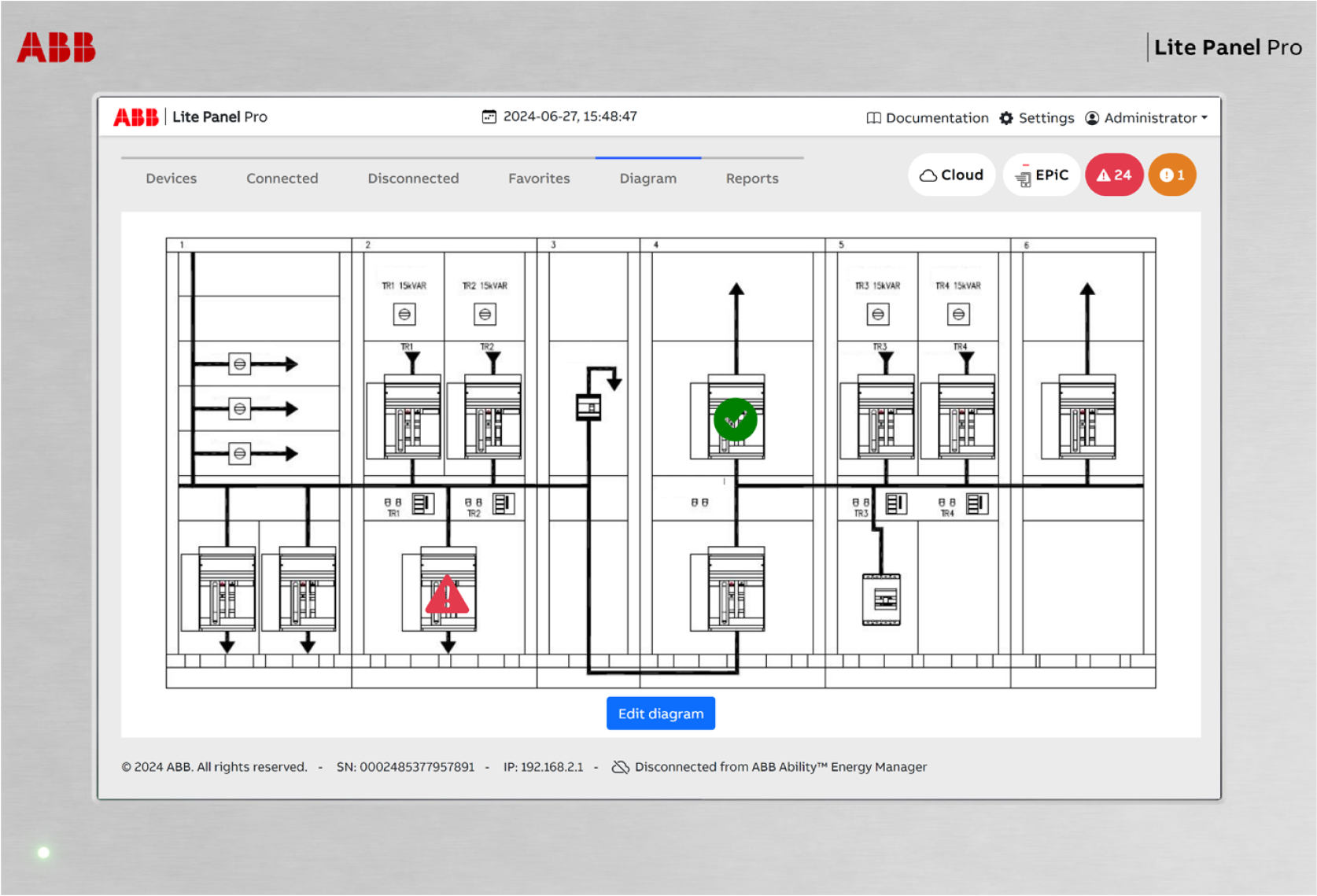Click the Cloud connection button

[x=951, y=175]
